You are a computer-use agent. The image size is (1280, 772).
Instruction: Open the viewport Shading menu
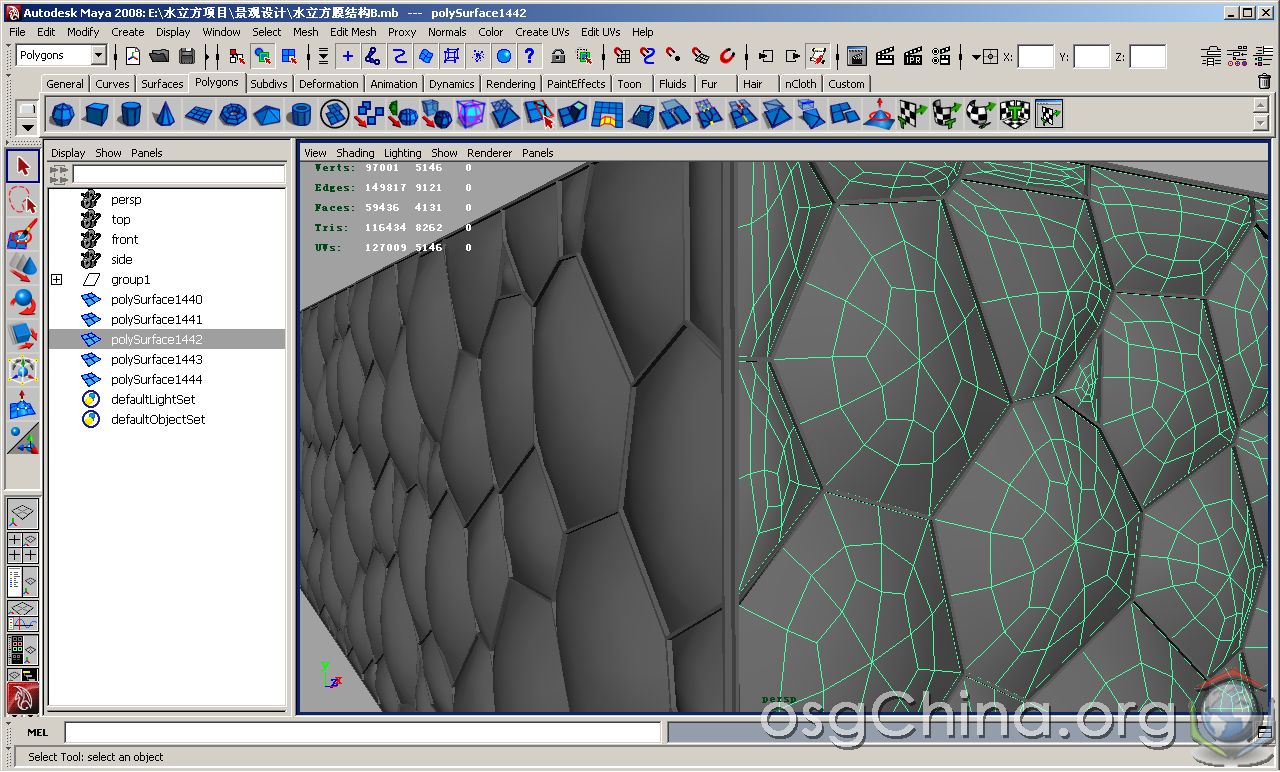355,153
